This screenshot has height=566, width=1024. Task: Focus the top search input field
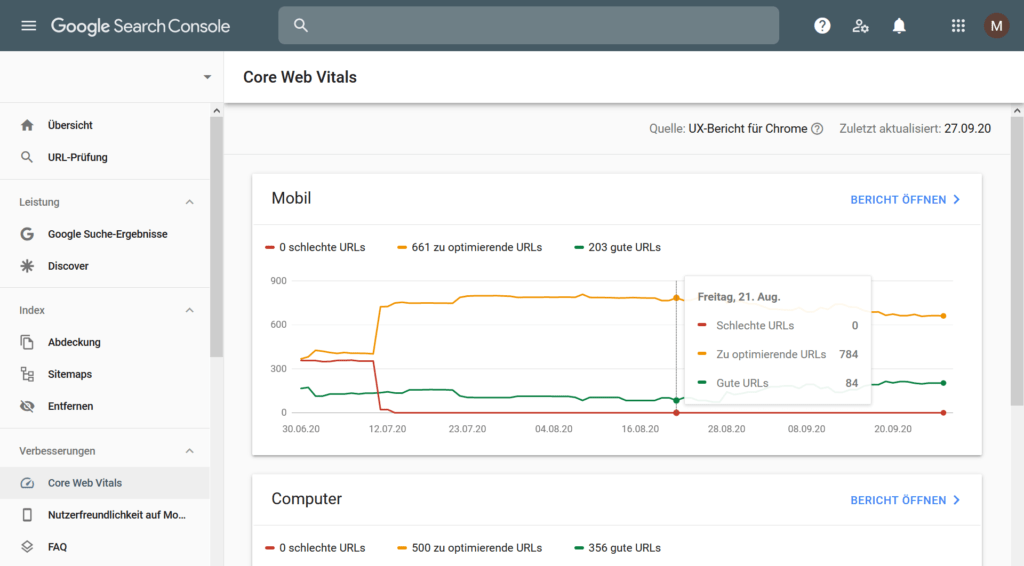click(x=528, y=25)
